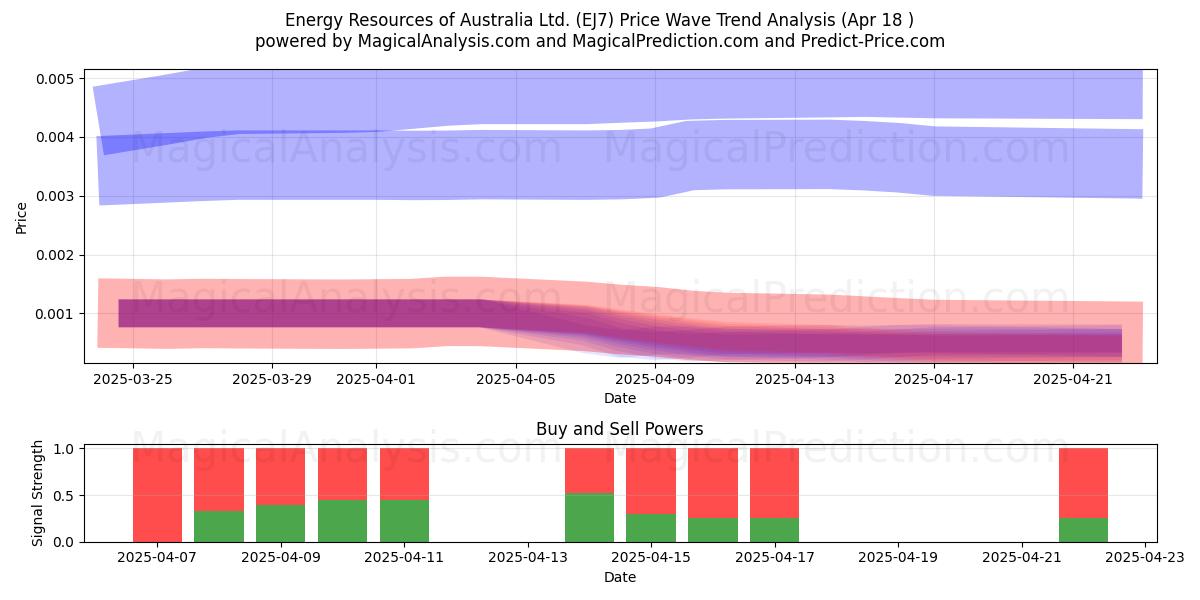
Task: Click the 2025-04-11 tick in the signal chart
Action: click(404, 558)
